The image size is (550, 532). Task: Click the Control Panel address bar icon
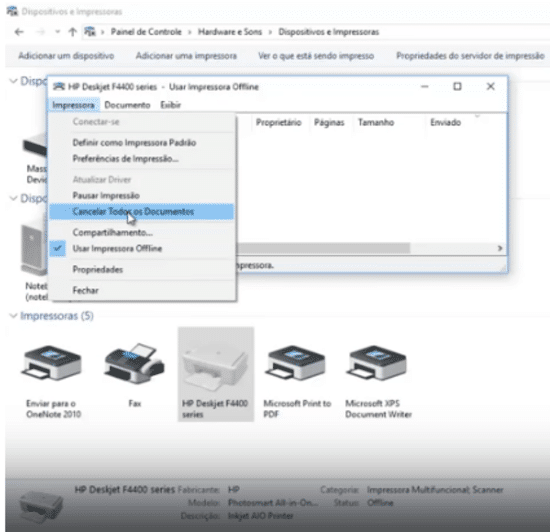click(90, 32)
